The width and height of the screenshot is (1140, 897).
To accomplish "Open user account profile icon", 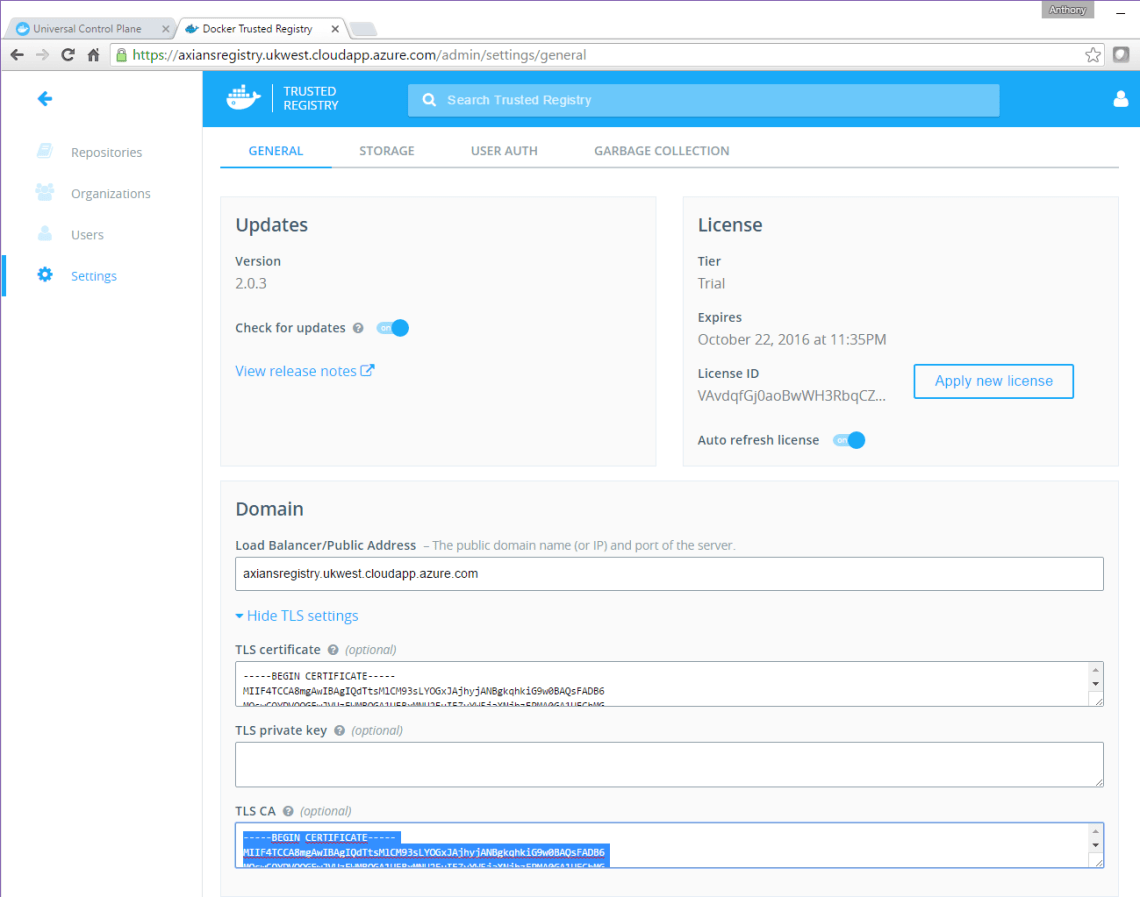I will (1120, 99).
